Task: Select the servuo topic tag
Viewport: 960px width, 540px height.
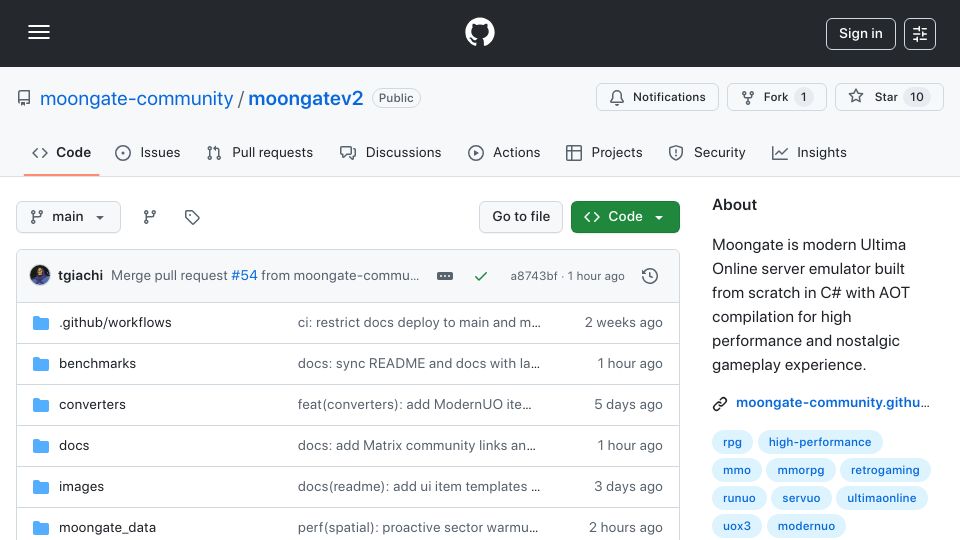Action: (x=801, y=498)
